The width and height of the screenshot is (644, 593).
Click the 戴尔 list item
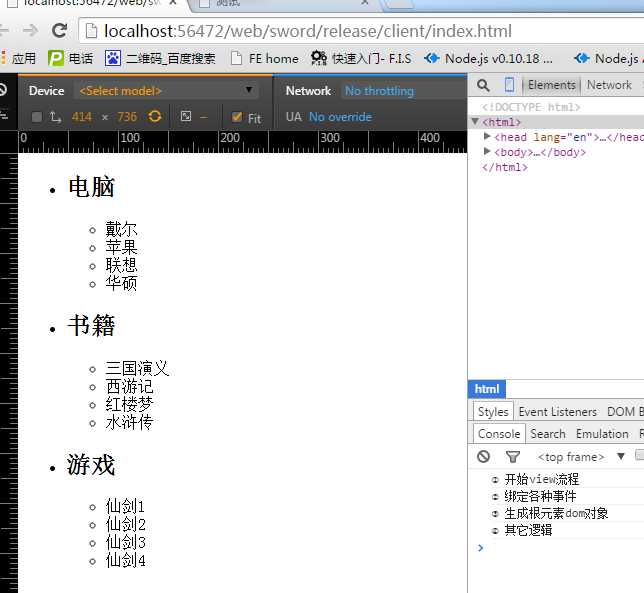pos(121,229)
